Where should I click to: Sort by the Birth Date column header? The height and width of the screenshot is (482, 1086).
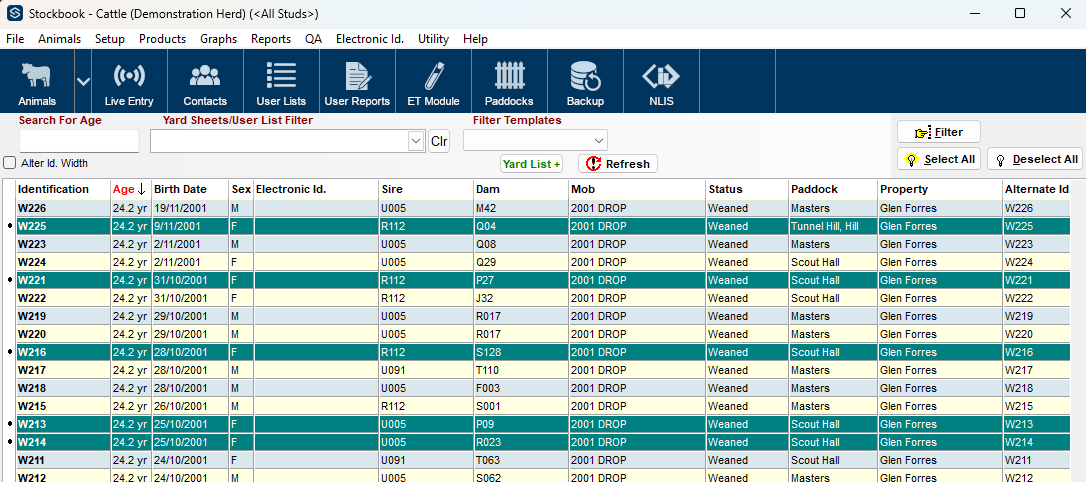(x=181, y=189)
